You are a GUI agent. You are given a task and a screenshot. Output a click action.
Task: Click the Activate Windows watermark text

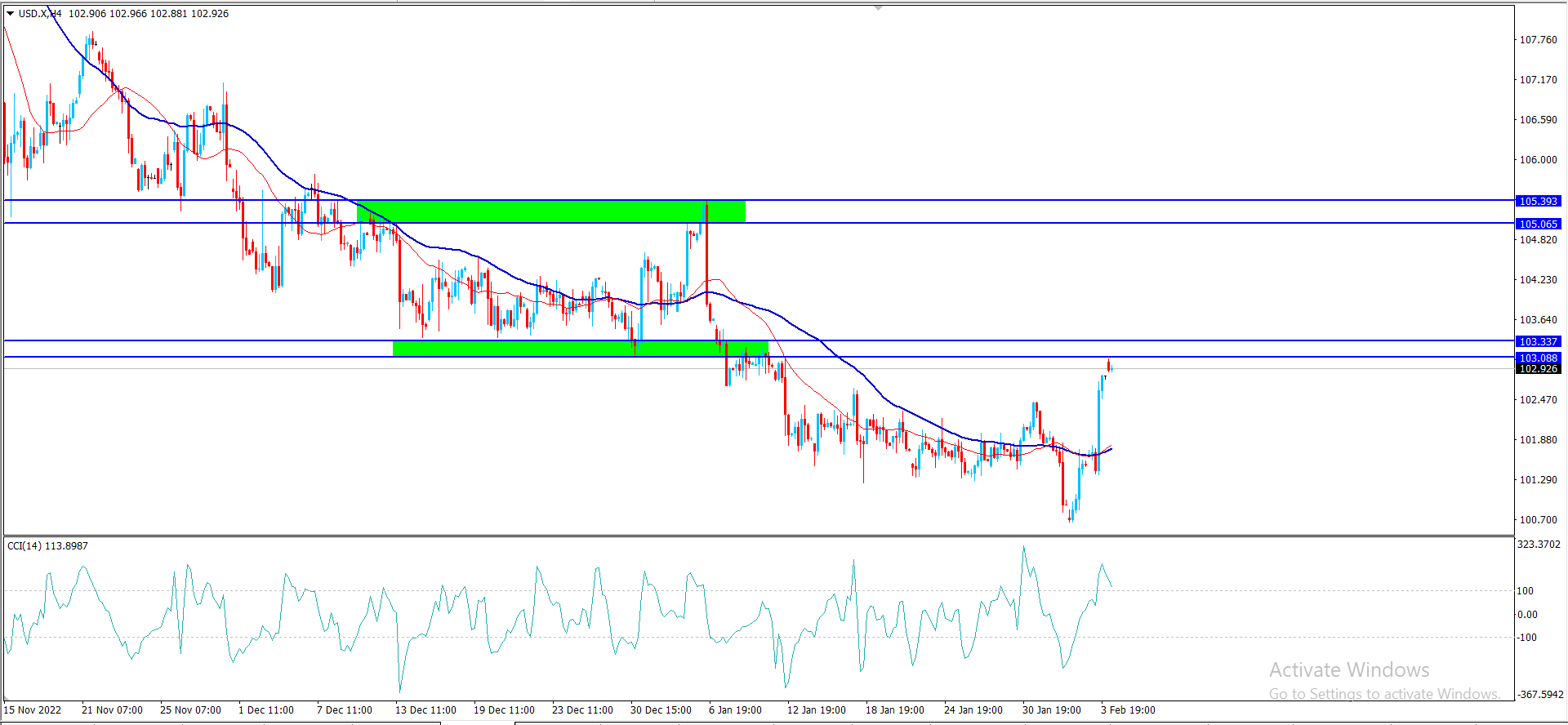click(x=1349, y=670)
